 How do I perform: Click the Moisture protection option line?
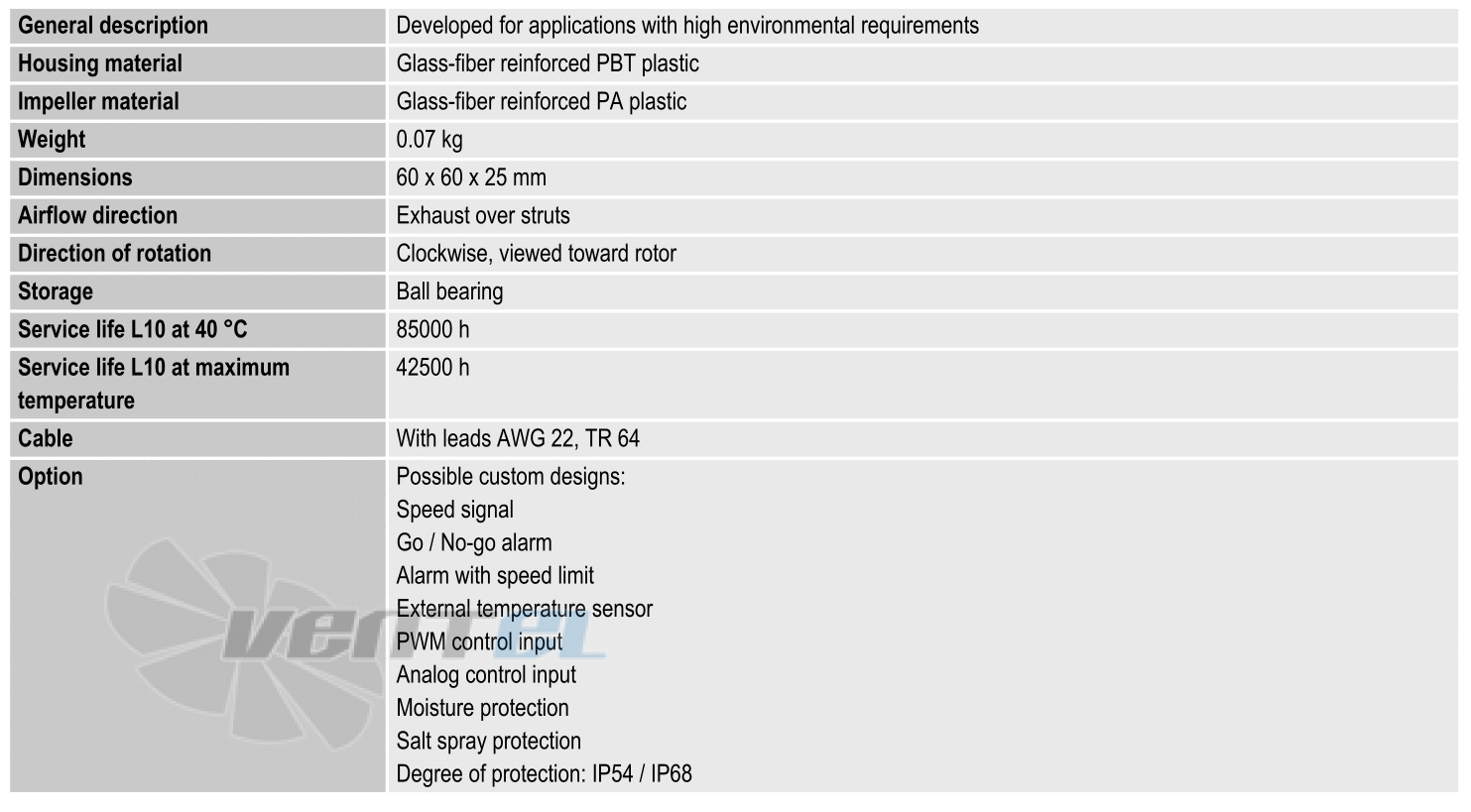482,708
